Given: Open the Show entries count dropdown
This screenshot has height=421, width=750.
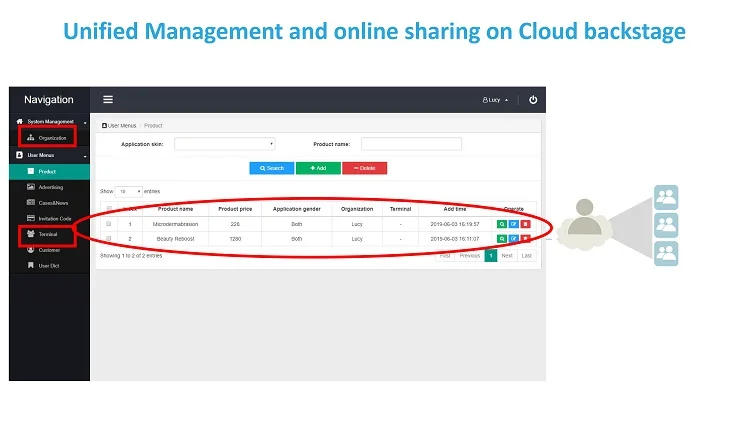Looking at the screenshot, I should pos(129,190).
